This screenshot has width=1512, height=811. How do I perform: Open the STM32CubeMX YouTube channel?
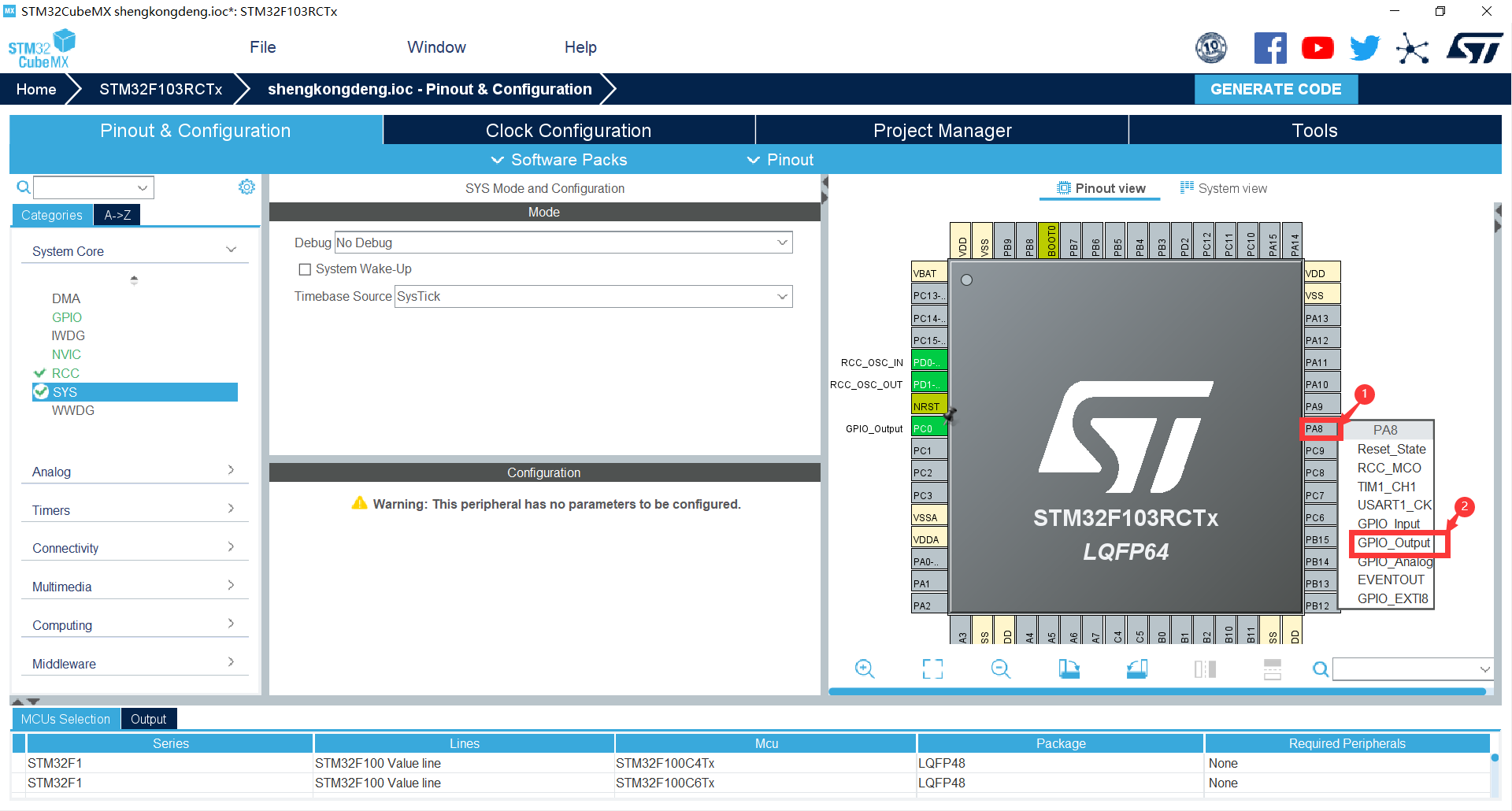[1317, 47]
